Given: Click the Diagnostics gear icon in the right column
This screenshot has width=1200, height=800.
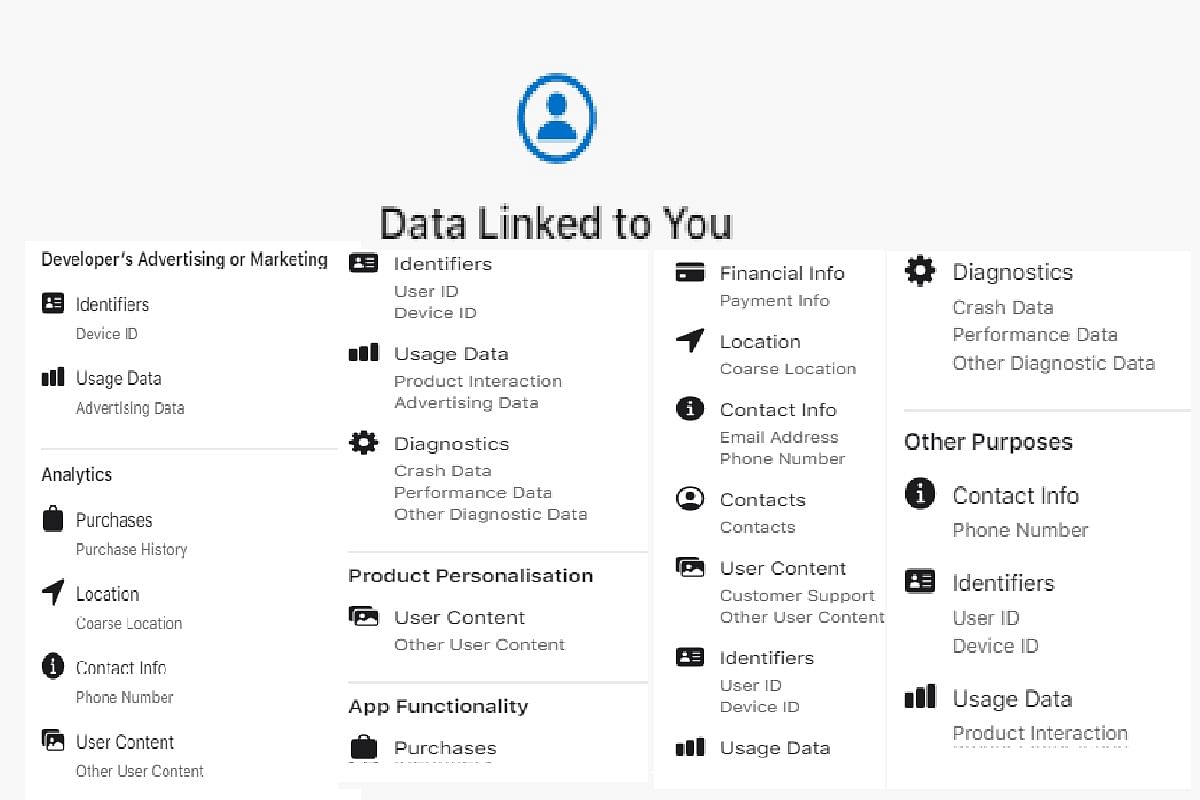Looking at the screenshot, I should tap(920, 271).
